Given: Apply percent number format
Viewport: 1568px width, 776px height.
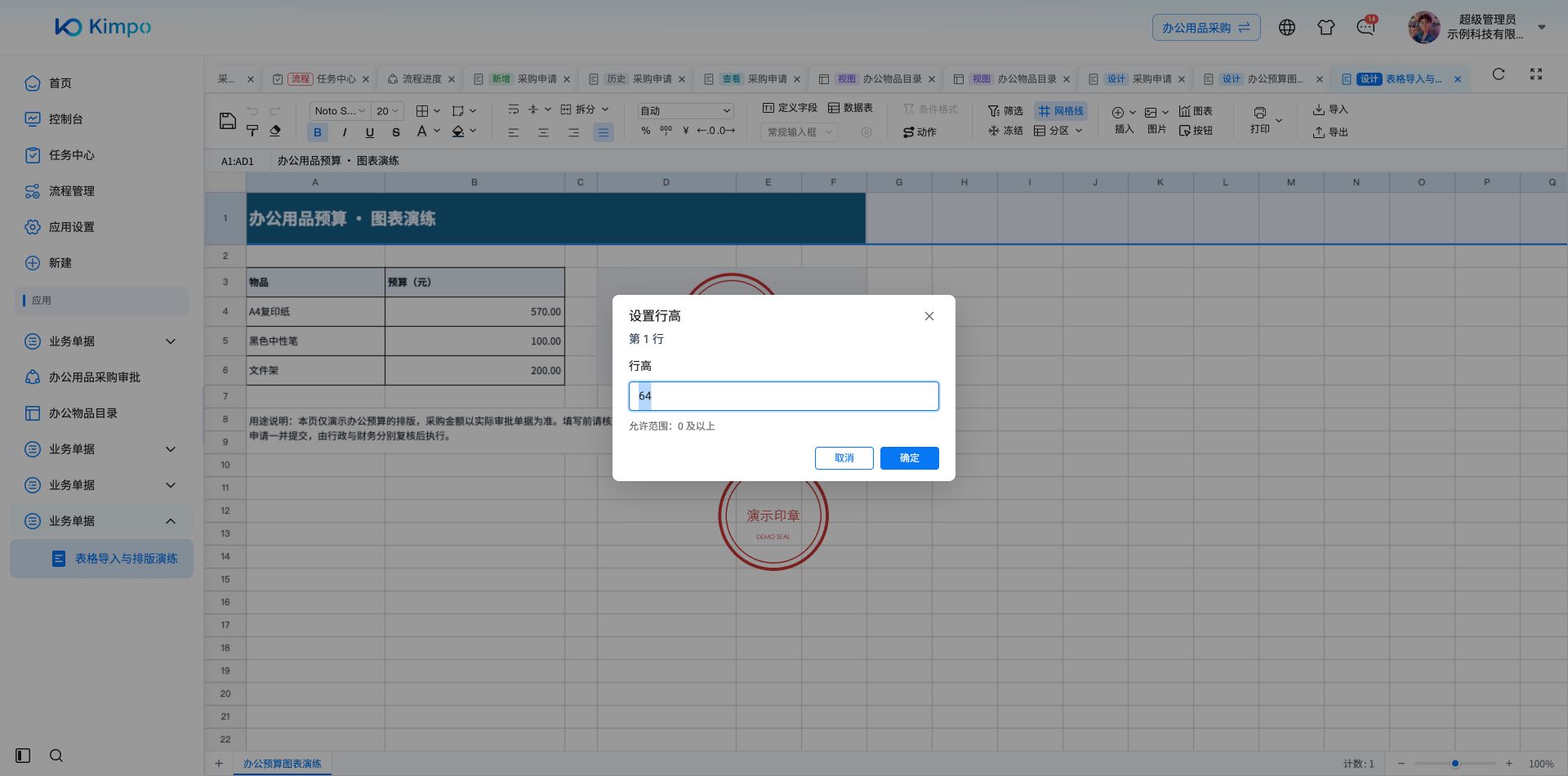Looking at the screenshot, I should tap(646, 131).
